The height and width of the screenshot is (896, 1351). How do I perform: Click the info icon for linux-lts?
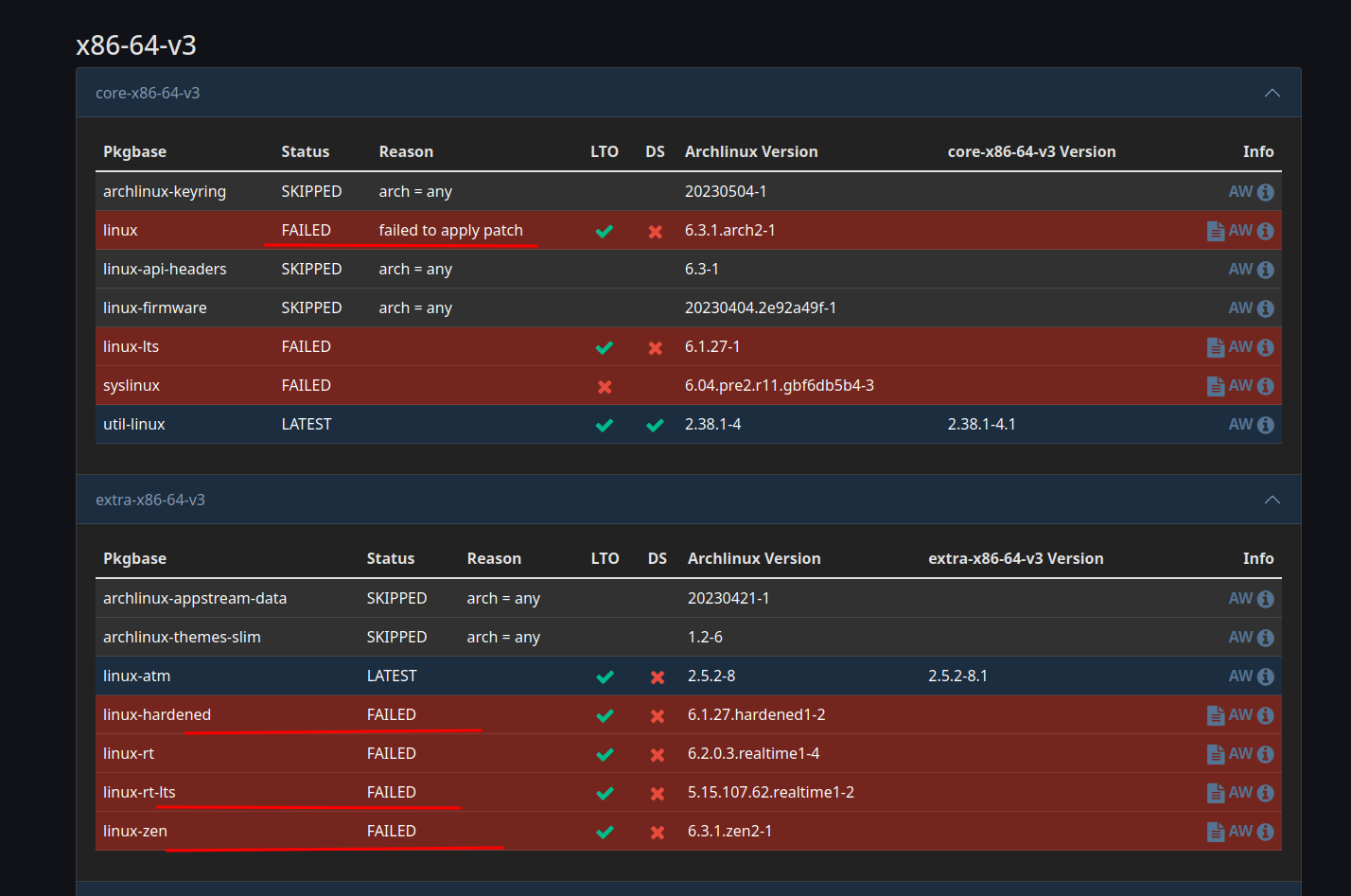(x=1266, y=347)
